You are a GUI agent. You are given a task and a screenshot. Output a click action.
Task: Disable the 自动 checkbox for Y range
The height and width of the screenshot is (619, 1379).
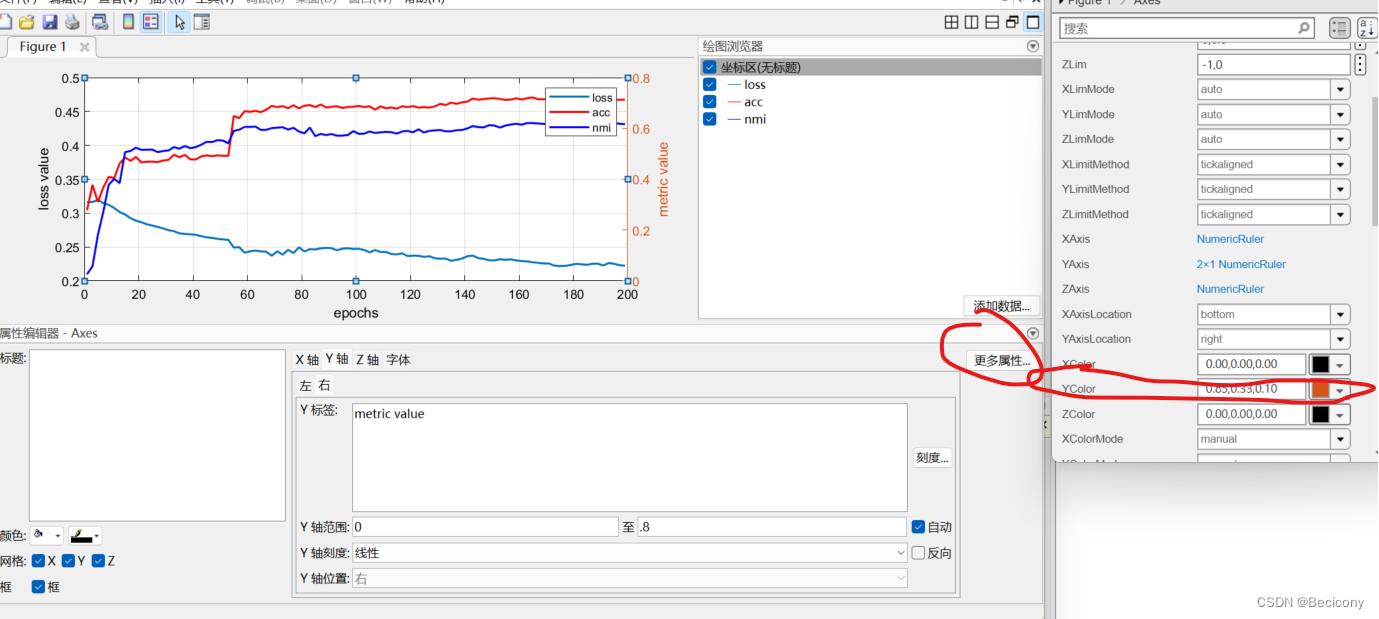point(917,526)
